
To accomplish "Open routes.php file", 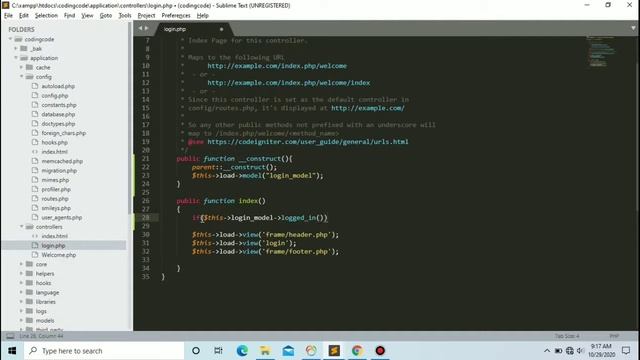I will (55, 199).
